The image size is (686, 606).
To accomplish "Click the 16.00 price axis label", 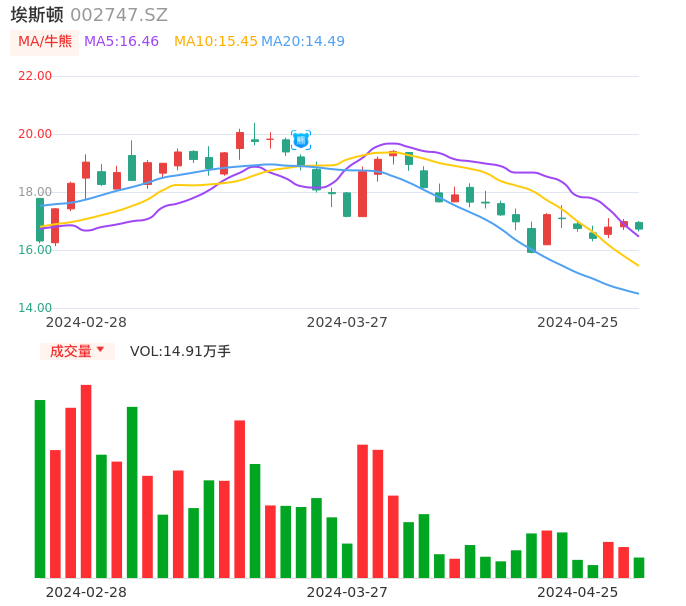I will pyautogui.click(x=35, y=250).
